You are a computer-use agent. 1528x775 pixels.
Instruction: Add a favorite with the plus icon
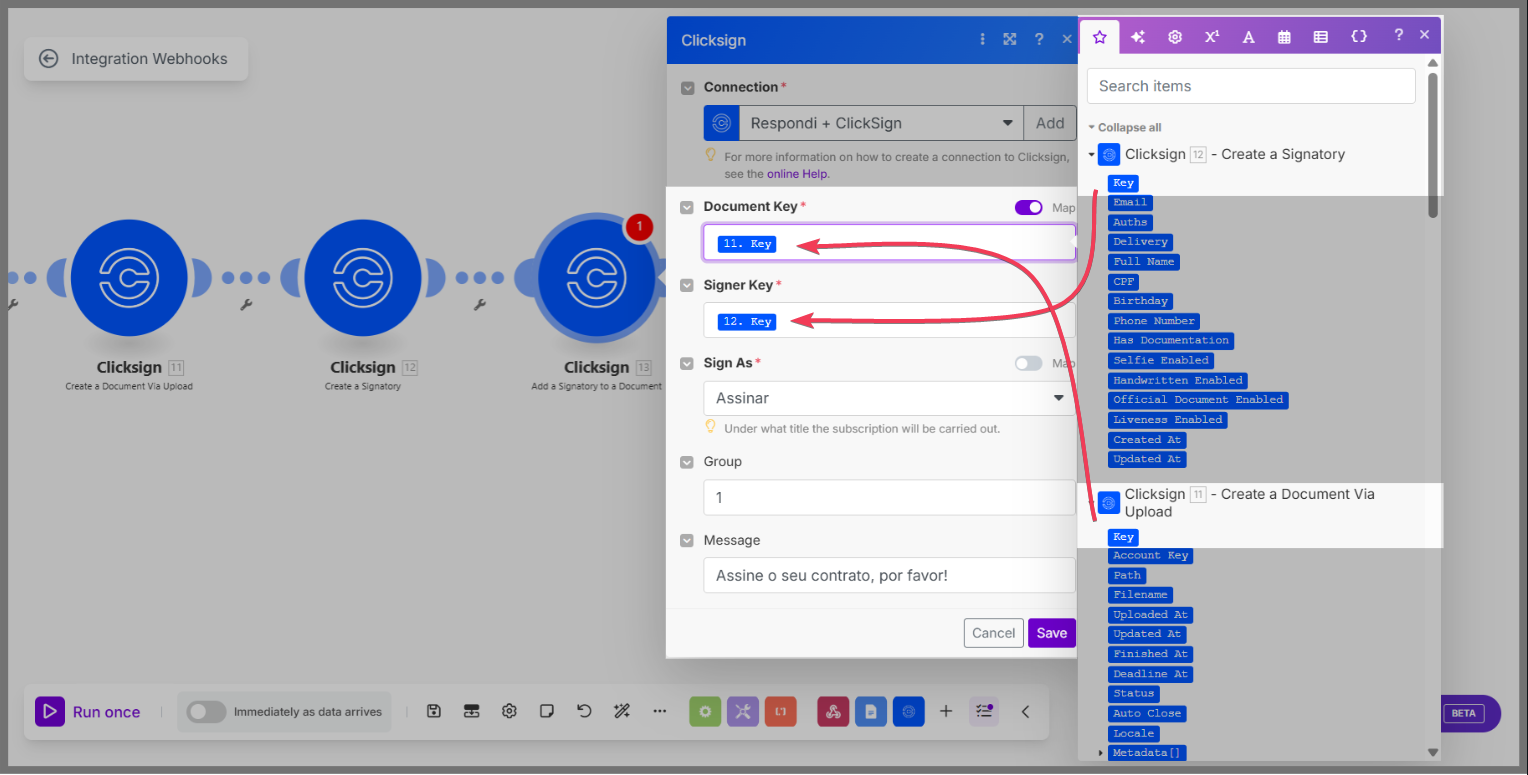946,711
